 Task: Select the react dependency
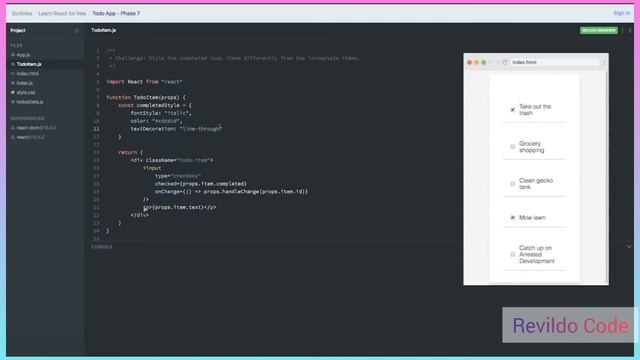31,137
